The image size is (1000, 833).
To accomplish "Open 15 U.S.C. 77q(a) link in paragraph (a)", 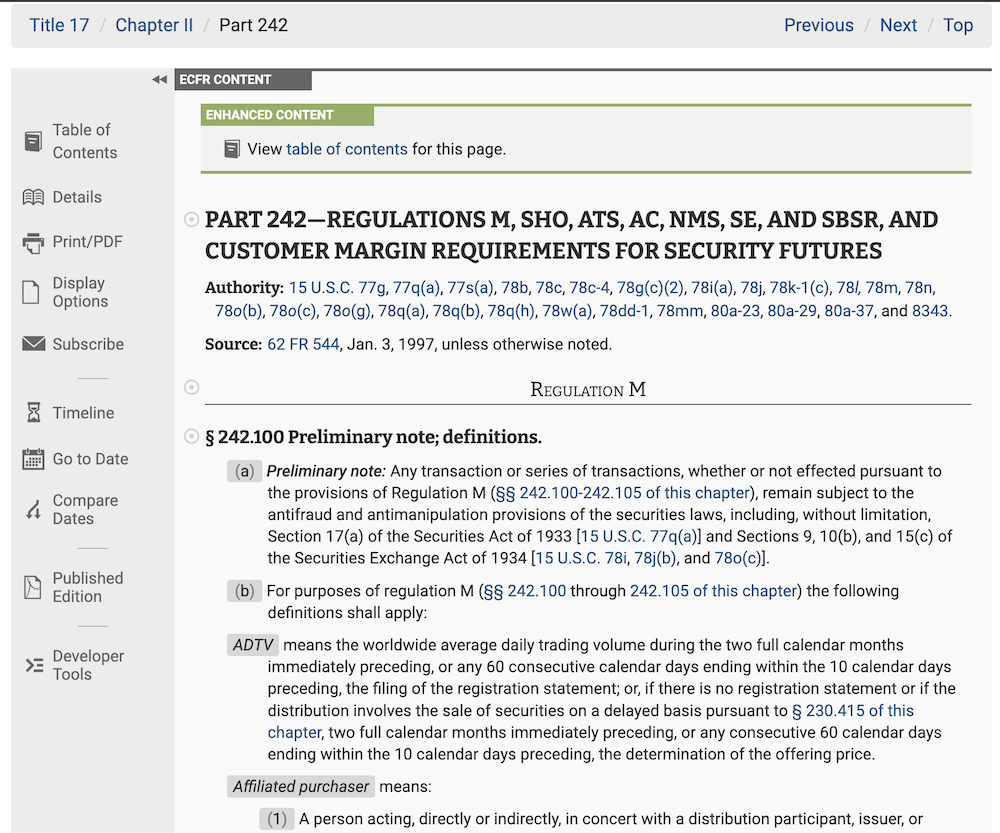I will pos(639,536).
